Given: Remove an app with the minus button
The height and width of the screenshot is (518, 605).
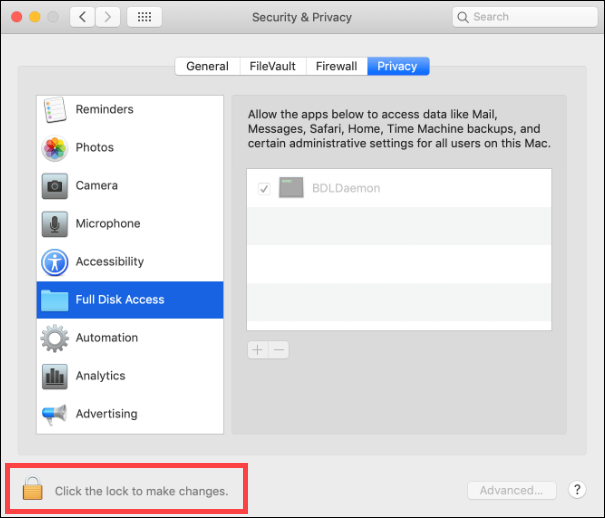Looking at the screenshot, I should click(x=279, y=350).
